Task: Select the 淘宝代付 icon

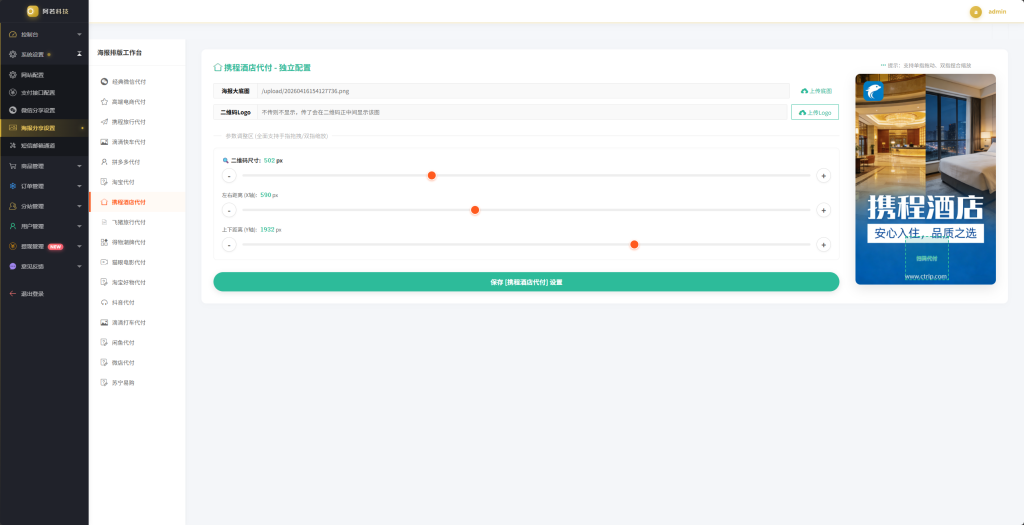Action: coord(104,182)
